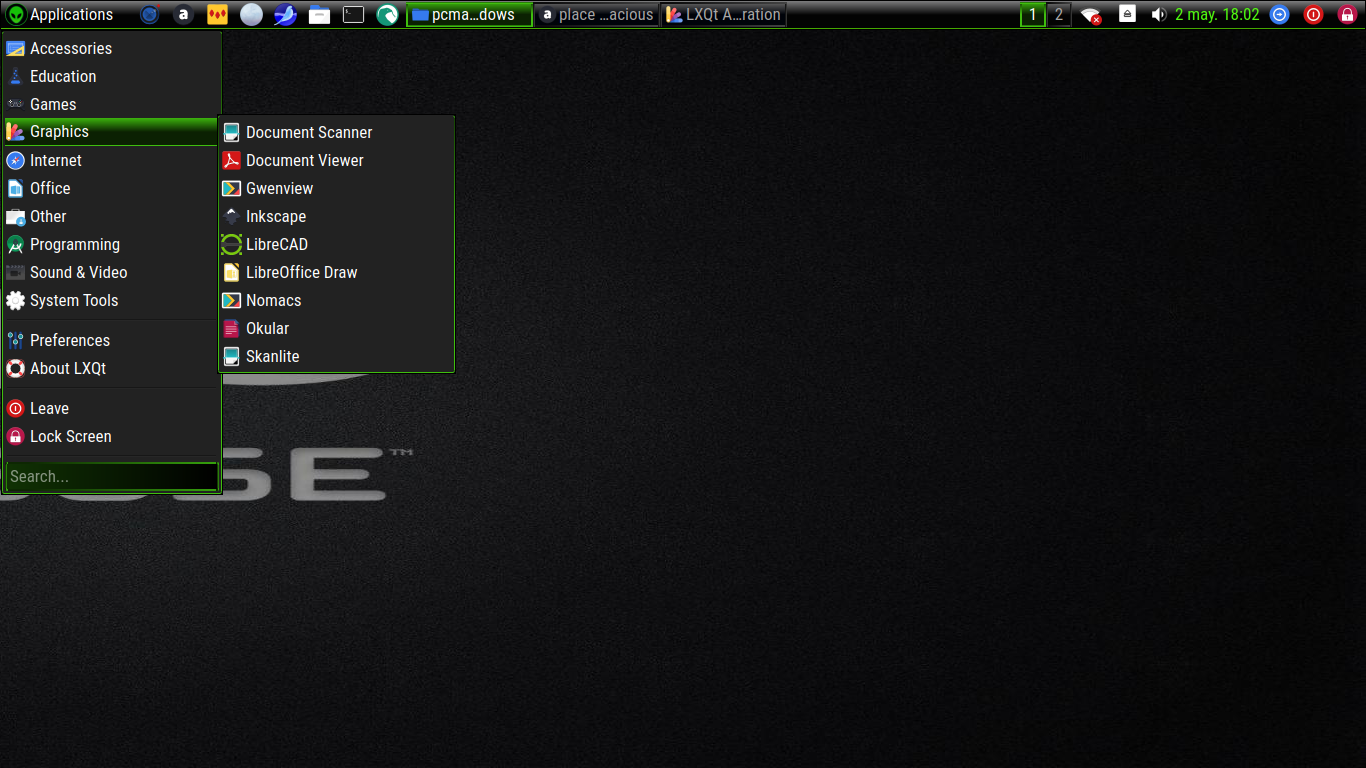Open Document Scanner from Graphics submenu
Viewport: 1366px width, 768px height.
(x=336, y=132)
